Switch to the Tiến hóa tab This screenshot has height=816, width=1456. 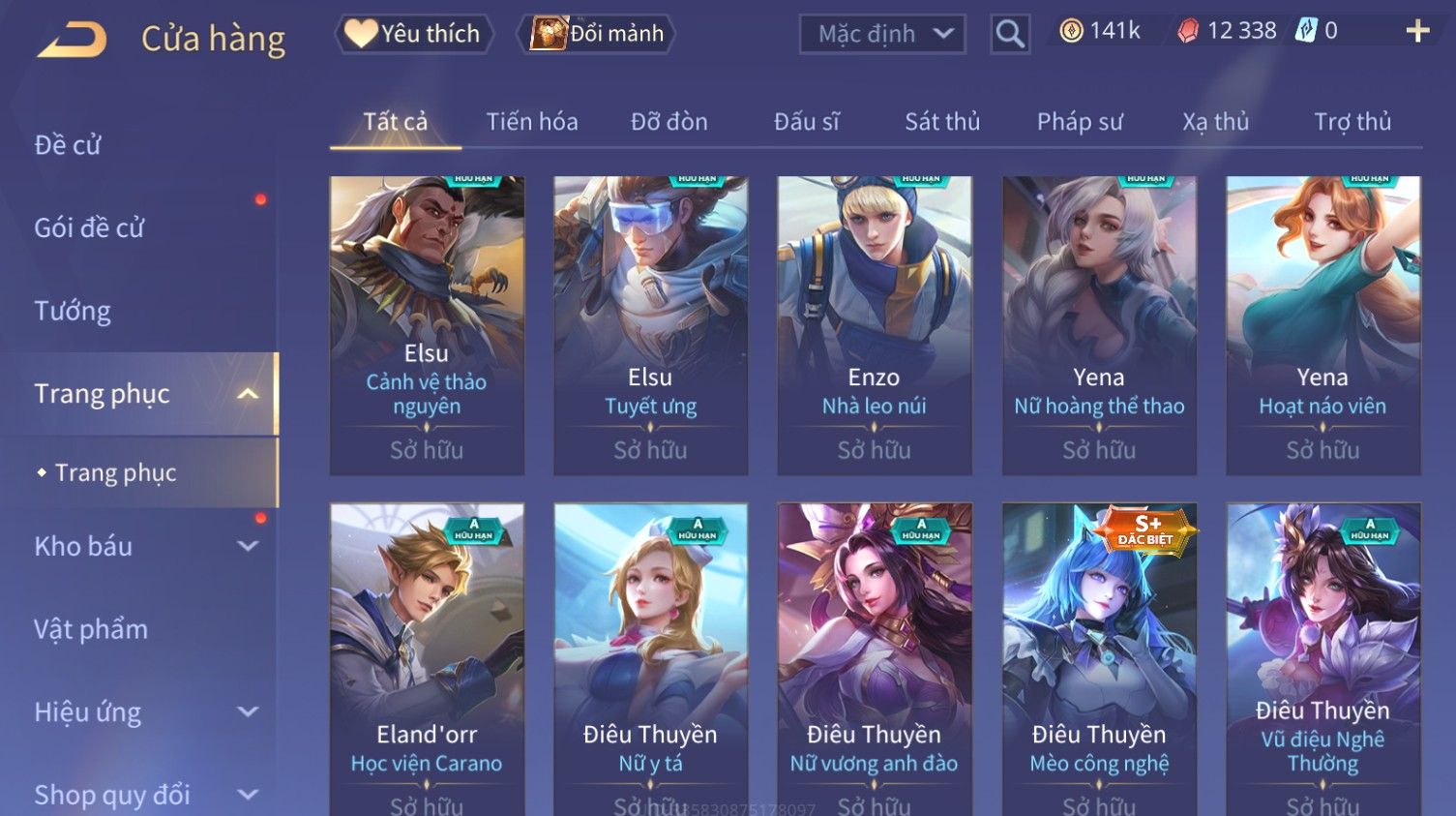click(x=532, y=122)
